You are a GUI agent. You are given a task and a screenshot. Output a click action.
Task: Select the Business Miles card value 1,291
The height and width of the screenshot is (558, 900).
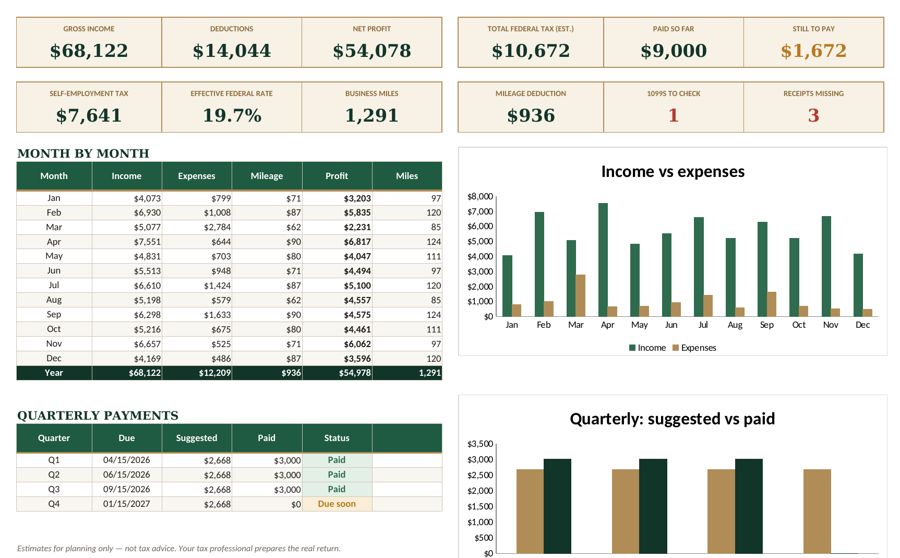pyautogui.click(x=372, y=115)
